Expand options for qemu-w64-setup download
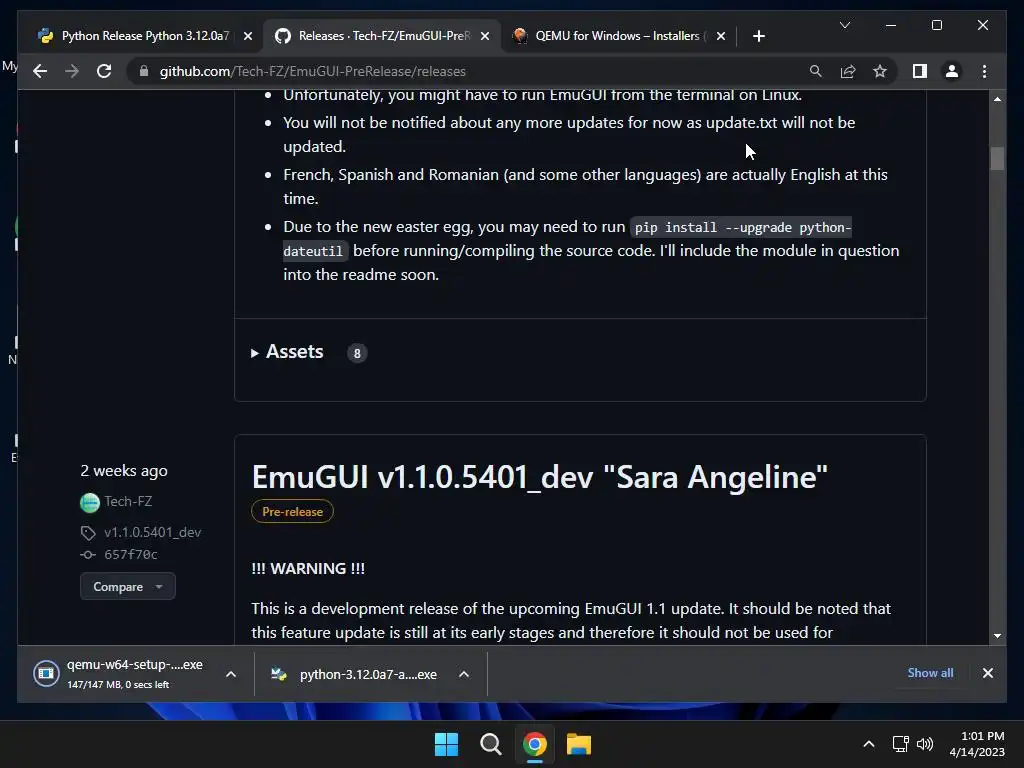The height and width of the screenshot is (768, 1024). point(231,674)
